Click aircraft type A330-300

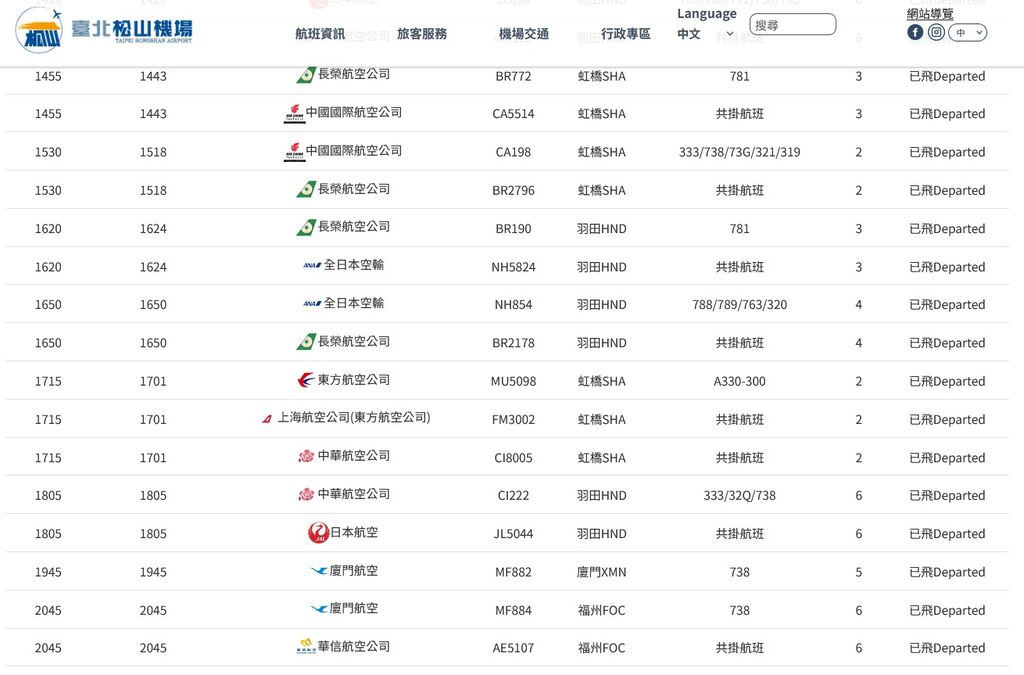pos(739,381)
